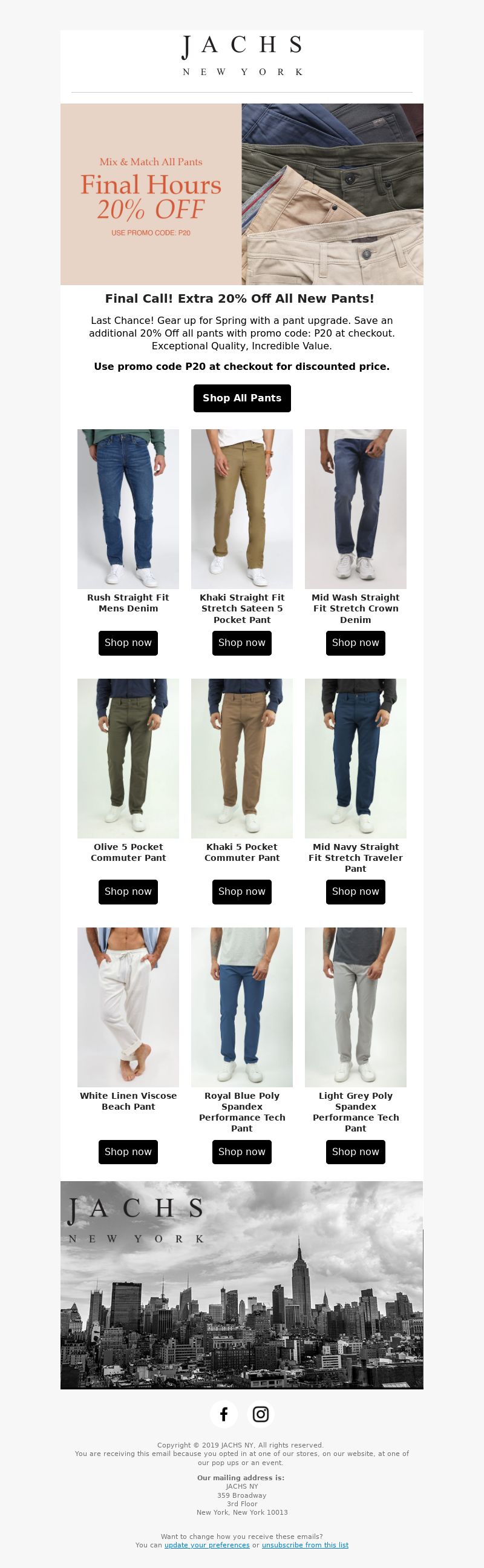Shop now for Olive 5 Pocket Commuter Pant

(x=128, y=892)
